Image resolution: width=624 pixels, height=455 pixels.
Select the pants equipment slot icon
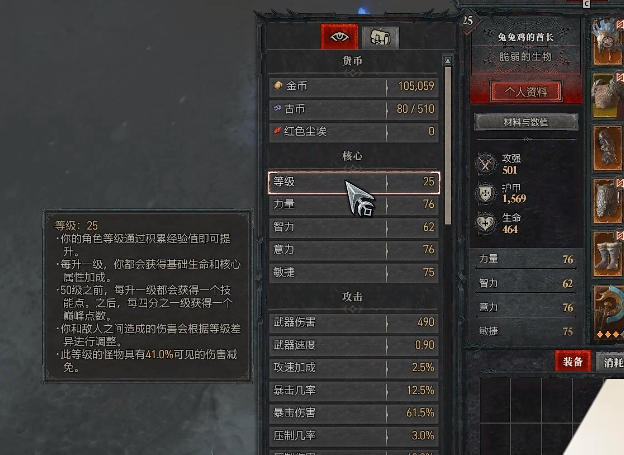click(607, 201)
